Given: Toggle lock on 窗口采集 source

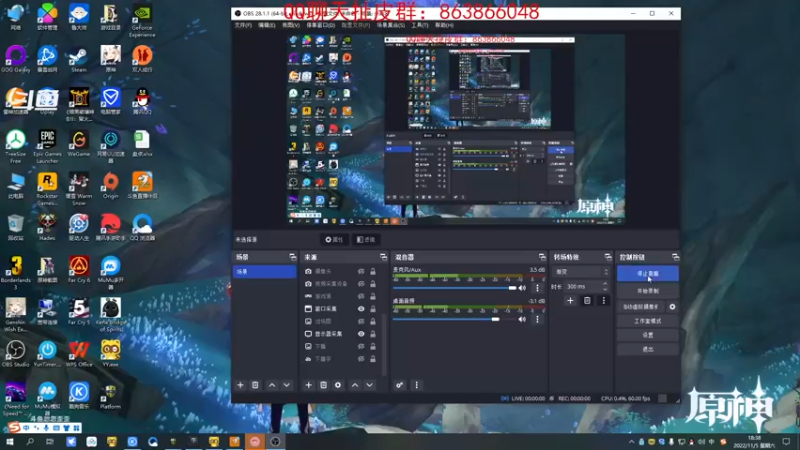Looking at the screenshot, I should [373, 309].
